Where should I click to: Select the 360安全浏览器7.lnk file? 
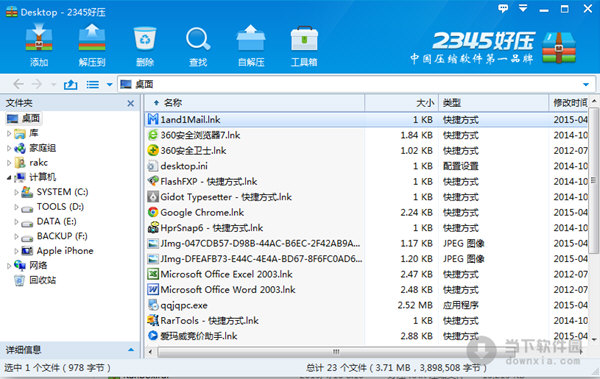[367, 135]
